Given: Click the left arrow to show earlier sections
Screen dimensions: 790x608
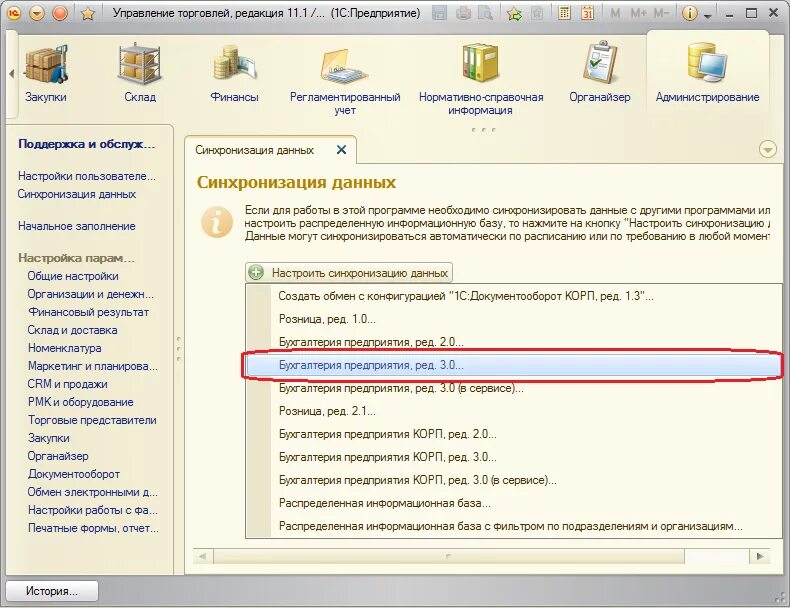Looking at the screenshot, I should [x=12, y=74].
